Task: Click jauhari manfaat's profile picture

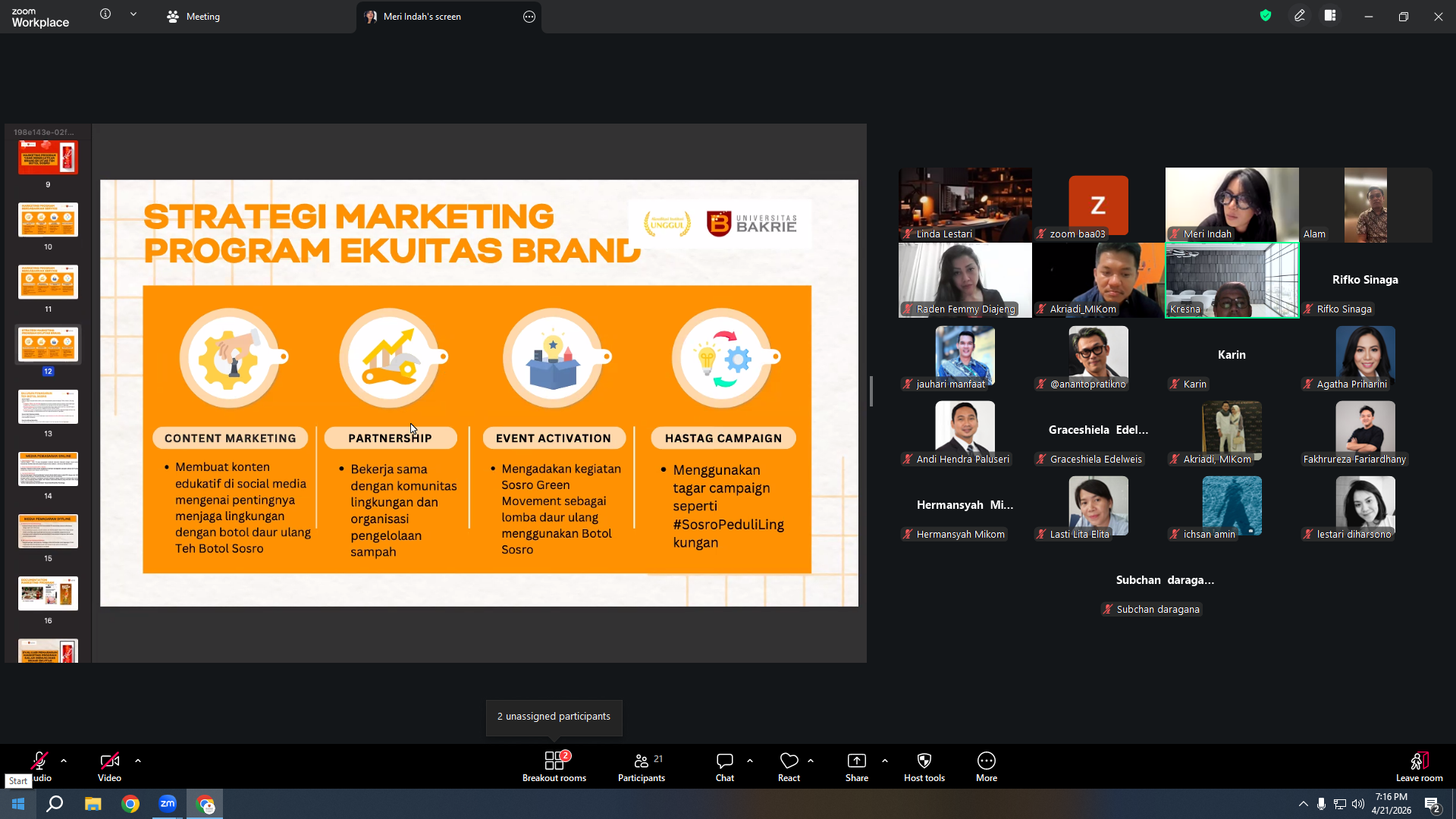Action: pyautogui.click(x=965, y=354)
